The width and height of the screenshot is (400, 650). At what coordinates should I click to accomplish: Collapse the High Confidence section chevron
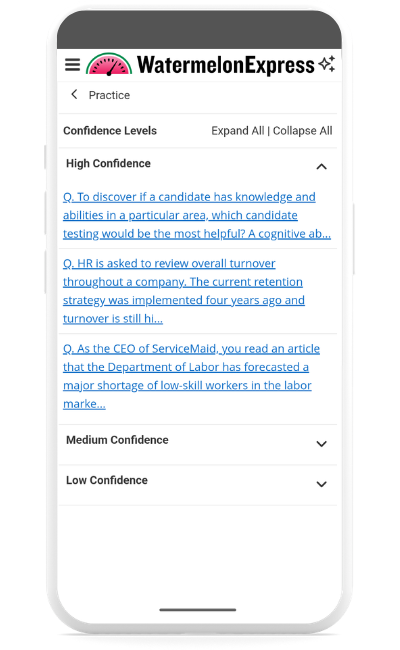(x=321, y=167)
